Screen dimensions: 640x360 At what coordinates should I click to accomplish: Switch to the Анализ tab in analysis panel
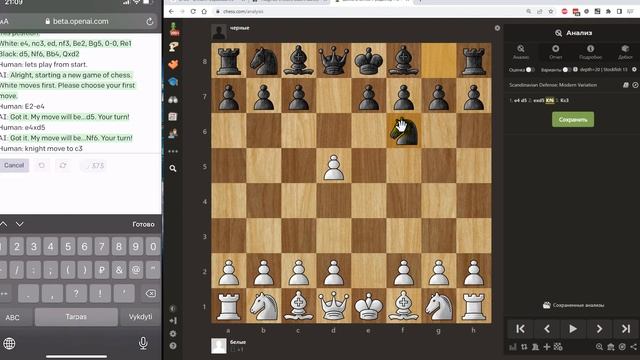click(521, 52)
